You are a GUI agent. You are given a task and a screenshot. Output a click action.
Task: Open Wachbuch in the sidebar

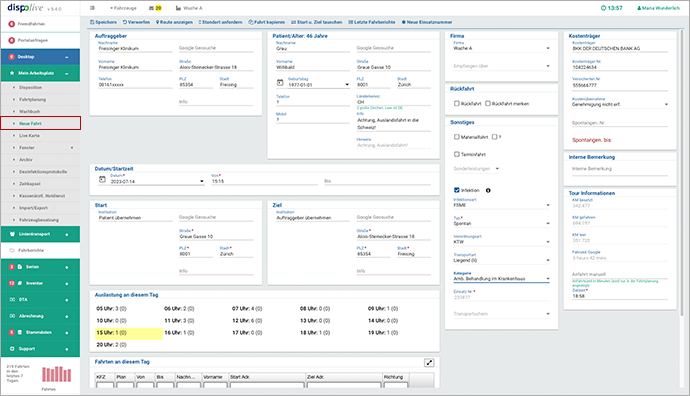(x=29, y=111)
